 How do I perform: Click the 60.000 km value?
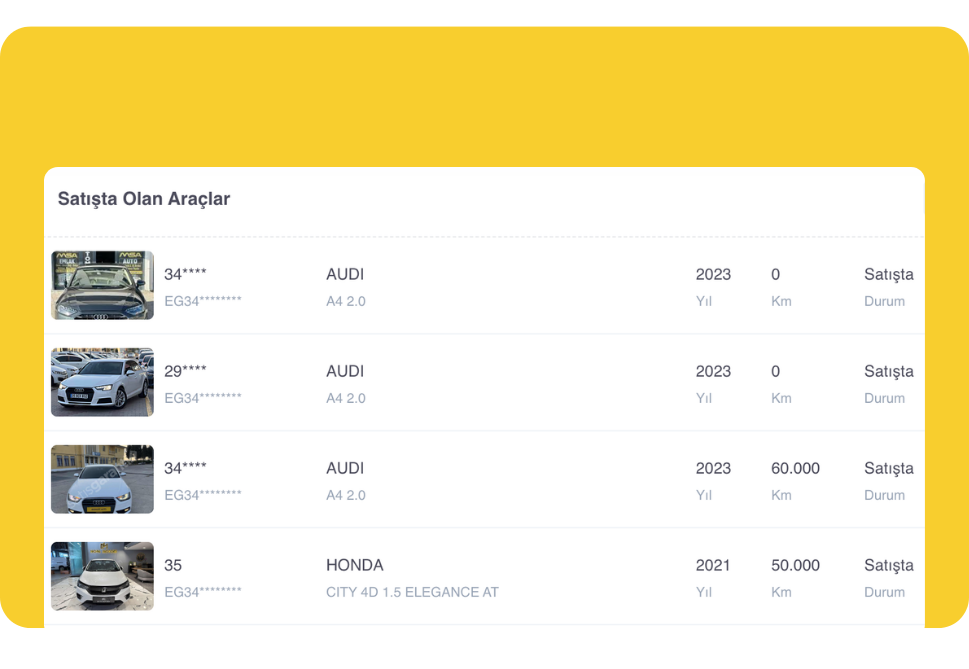(x=795, y=468)
